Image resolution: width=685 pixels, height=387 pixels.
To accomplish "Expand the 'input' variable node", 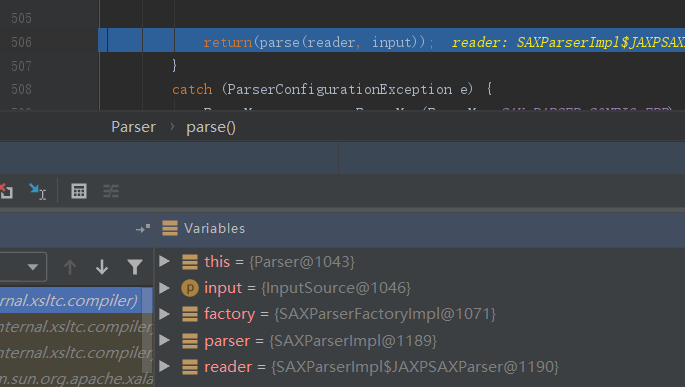I will (164, 287).
